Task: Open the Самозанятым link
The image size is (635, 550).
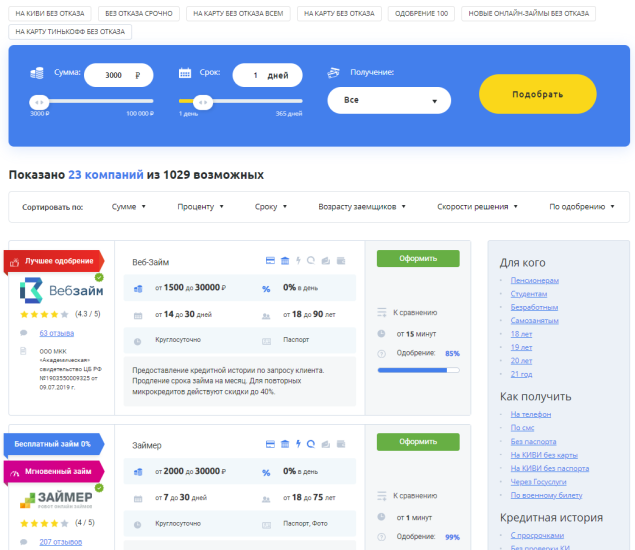Action: 535,320
